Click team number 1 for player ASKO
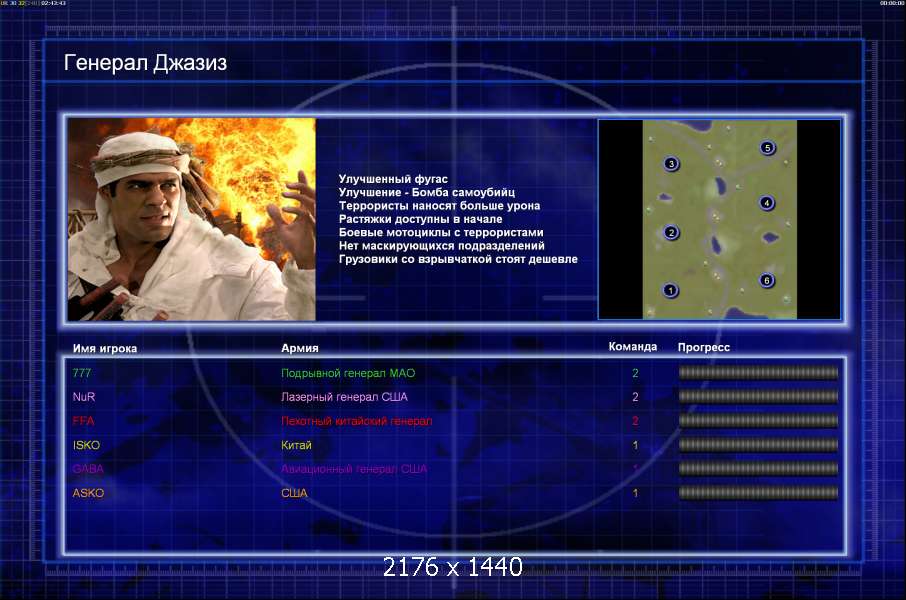 (635, 494)
